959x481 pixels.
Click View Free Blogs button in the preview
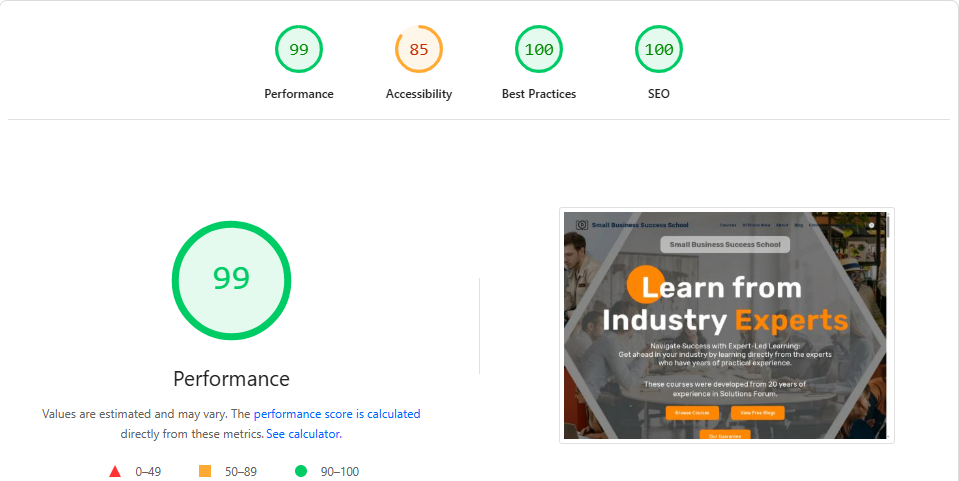pos(757,412)
